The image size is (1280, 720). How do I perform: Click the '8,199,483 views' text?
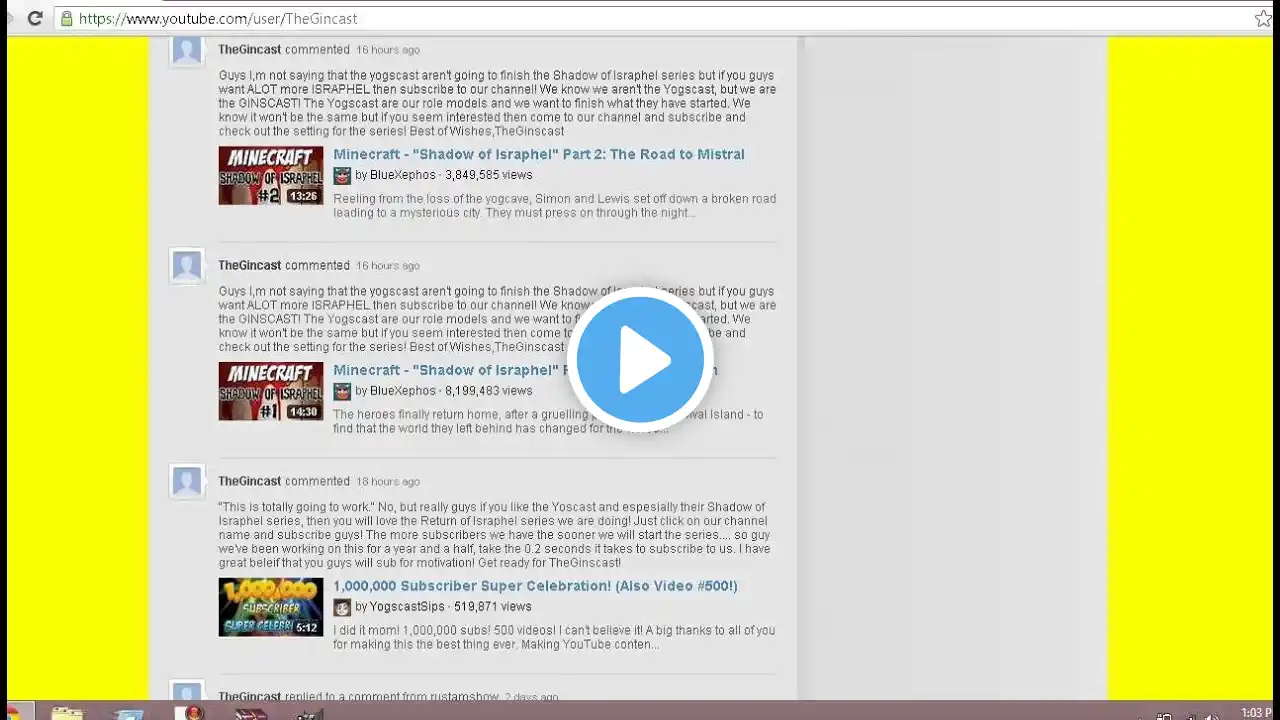click(489, 391)
